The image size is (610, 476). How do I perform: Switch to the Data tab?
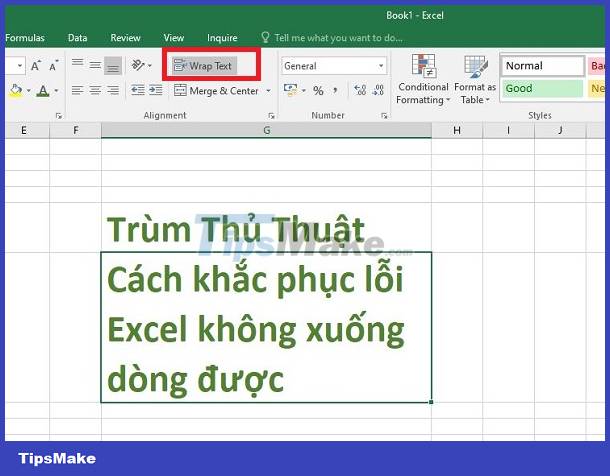(x=77, y=38)
